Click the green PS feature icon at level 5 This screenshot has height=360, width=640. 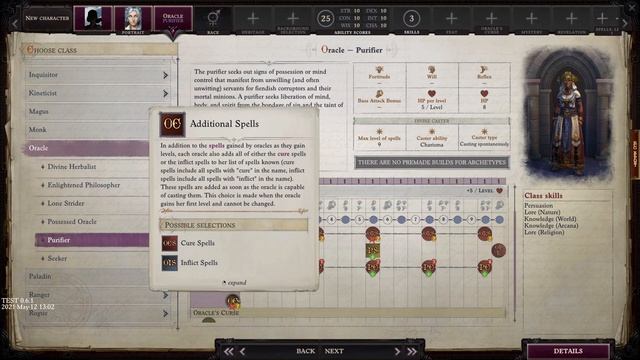tap(373, 250)
